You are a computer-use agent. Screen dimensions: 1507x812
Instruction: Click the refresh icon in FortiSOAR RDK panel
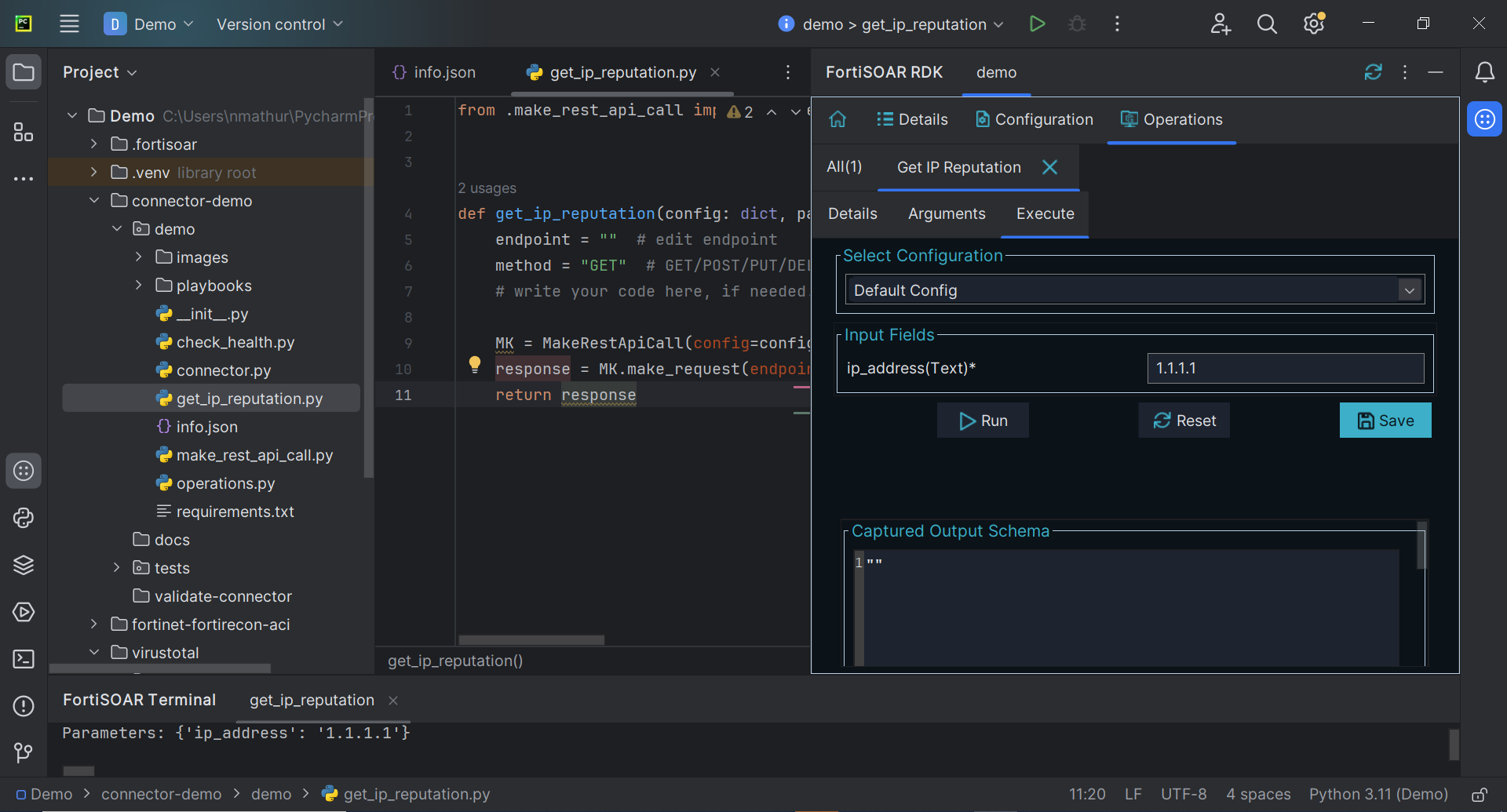[1373, 72]
